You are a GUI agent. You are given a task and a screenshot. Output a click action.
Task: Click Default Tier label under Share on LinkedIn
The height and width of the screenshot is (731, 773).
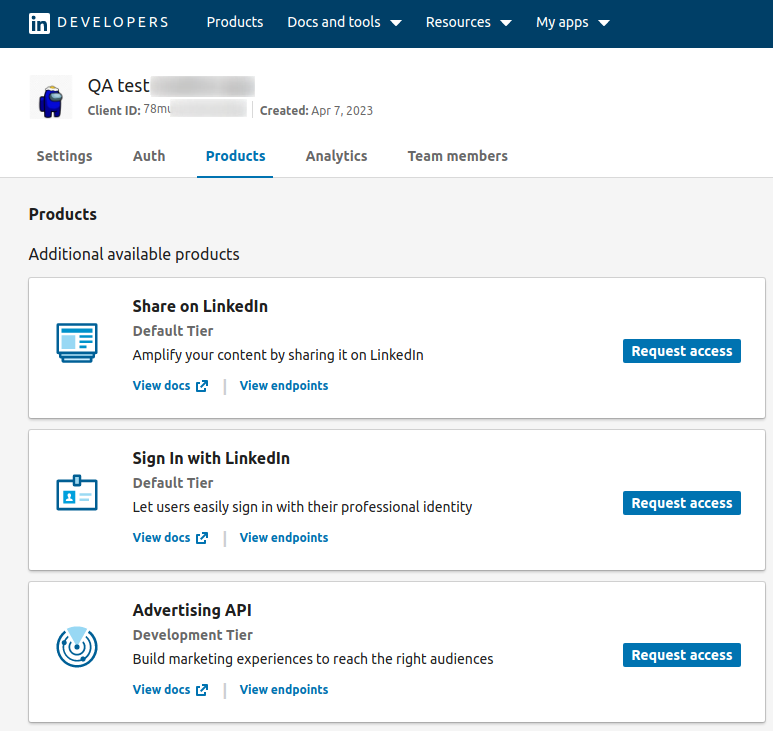173,331
